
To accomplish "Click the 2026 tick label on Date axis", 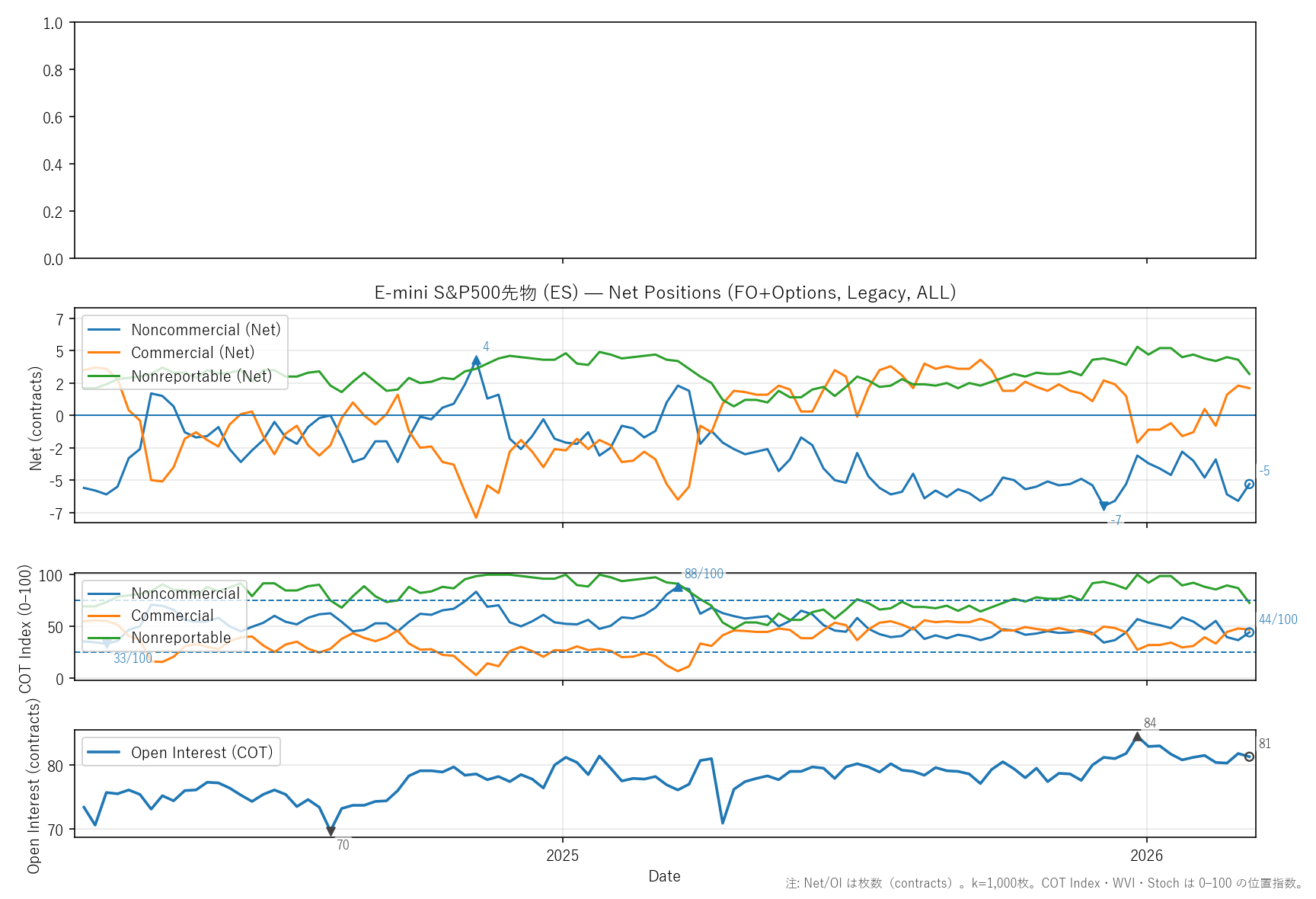I will tap(1146, 856).
